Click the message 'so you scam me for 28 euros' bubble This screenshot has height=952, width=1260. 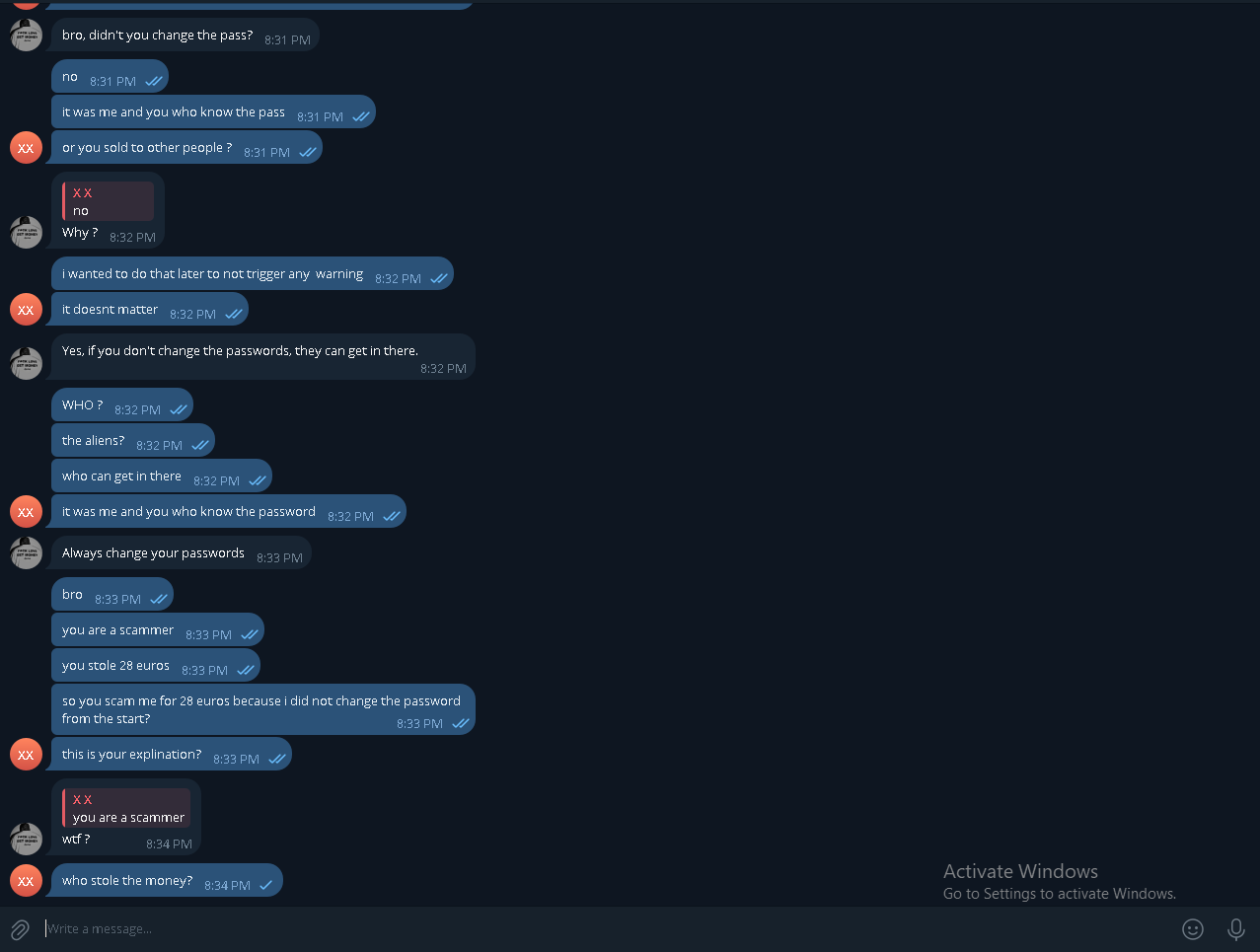(263, 710)
